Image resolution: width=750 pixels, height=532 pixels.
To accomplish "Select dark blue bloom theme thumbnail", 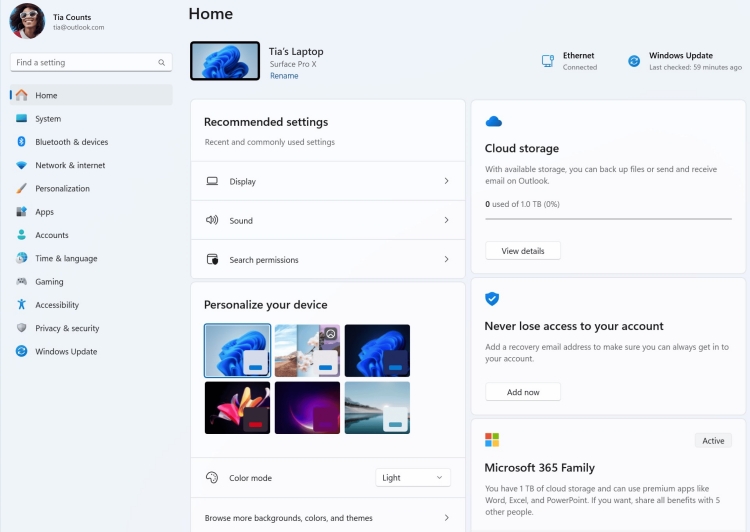I will click(x=377, y=351).
